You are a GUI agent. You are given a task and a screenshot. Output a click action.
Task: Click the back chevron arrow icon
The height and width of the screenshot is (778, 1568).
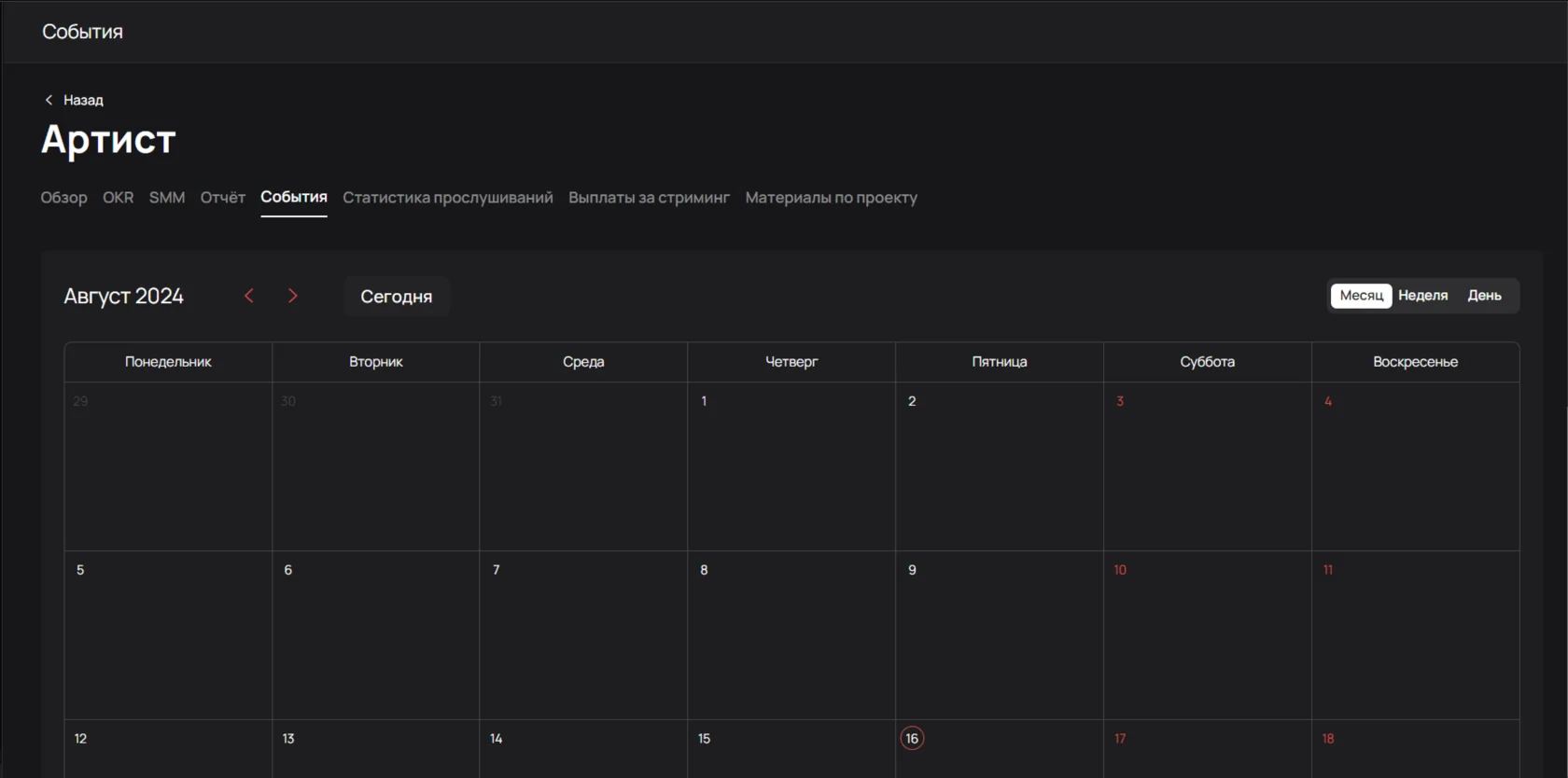49,100
